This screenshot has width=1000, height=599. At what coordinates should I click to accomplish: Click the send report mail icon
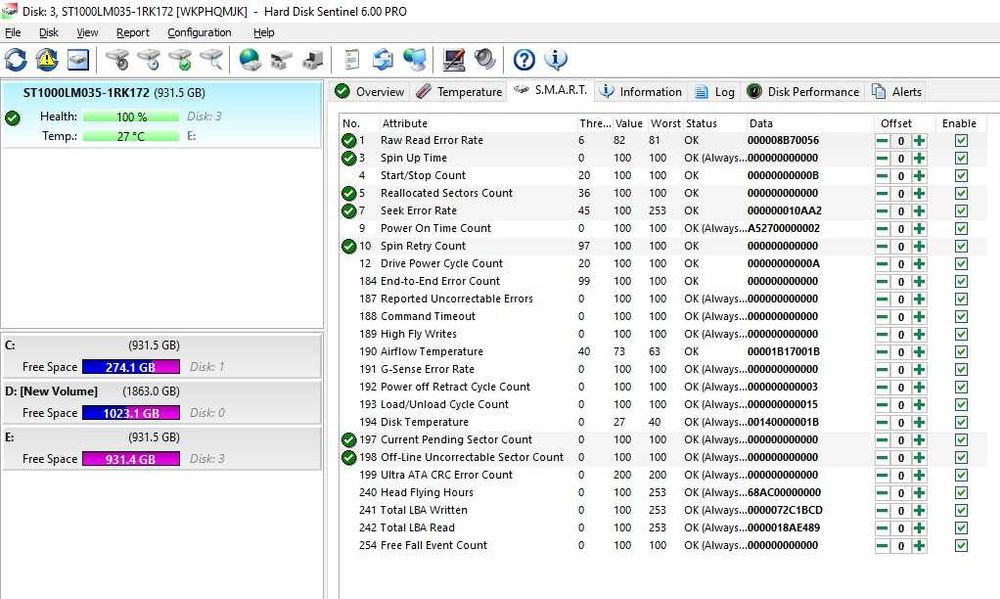(x=383, y=60)
